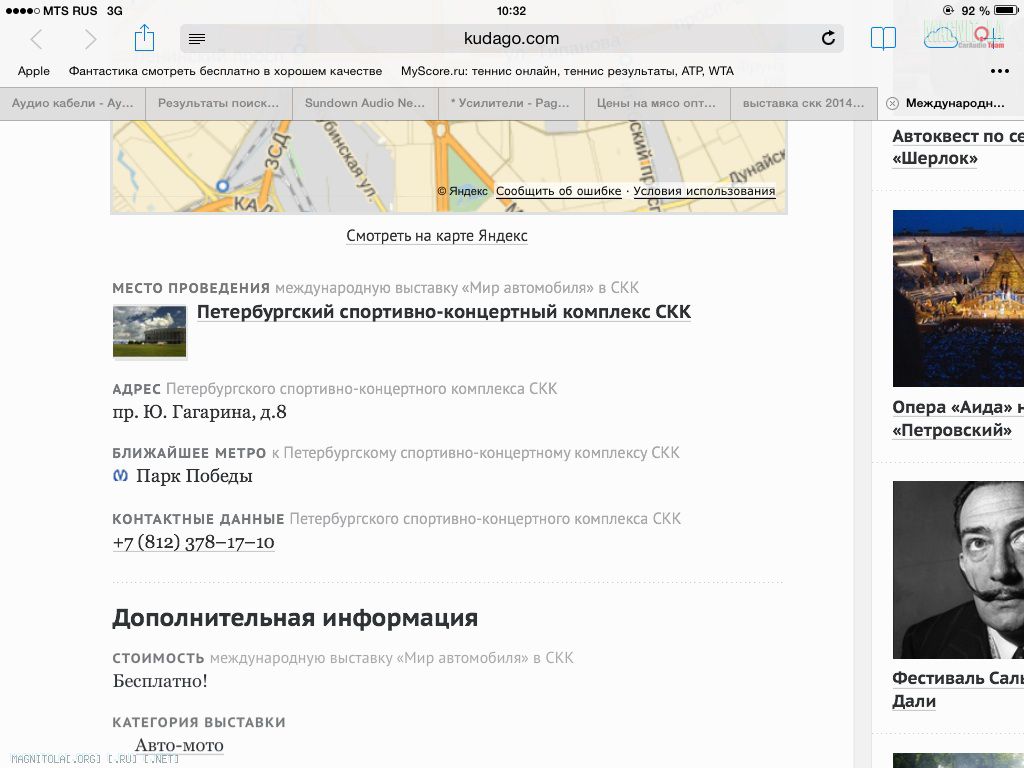Open the Авто-мото category link
Screen dimensions: 1024x768
179,745
